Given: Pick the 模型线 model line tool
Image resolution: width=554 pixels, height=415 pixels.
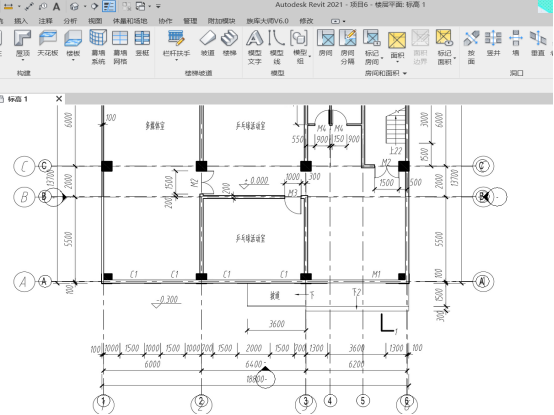Looking at the screenshot, I should (x=277, y=47).
